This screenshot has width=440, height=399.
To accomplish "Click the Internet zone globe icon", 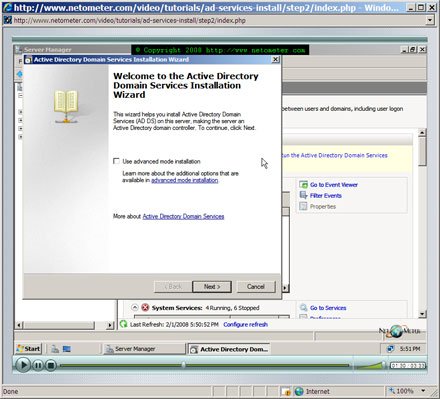I will coord(299,391).
